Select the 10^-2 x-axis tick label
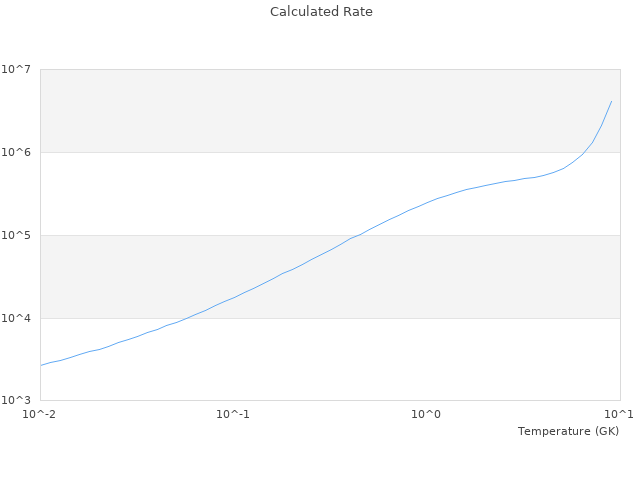Viewport: 640px width, 480px height. point(40,414)
